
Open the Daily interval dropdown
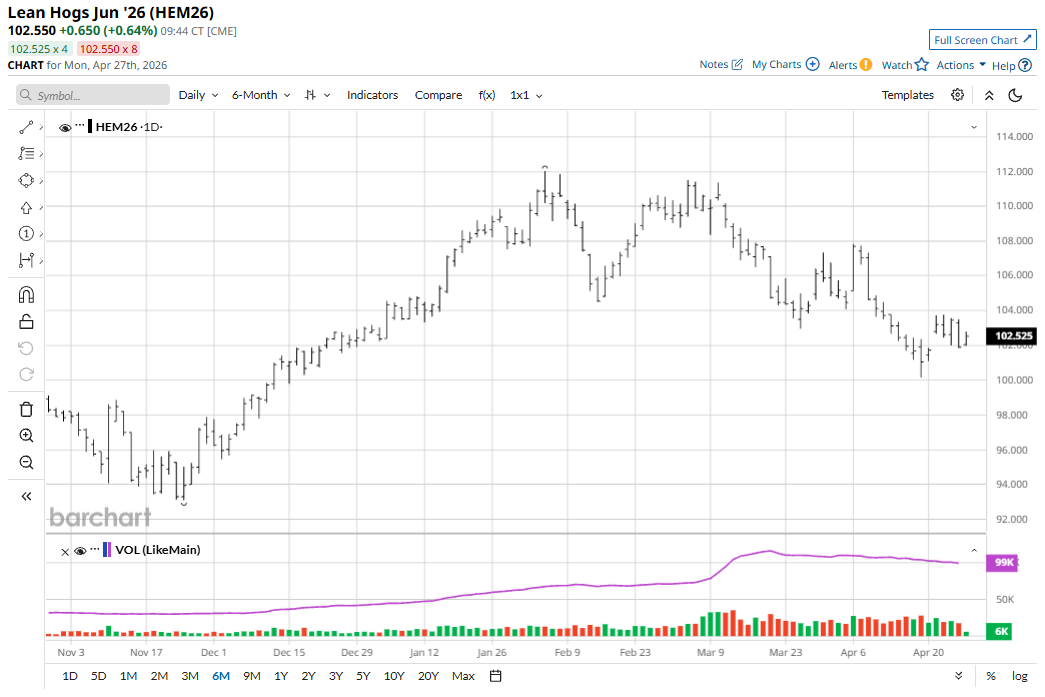pyautogui.click(x=197, y=95)
